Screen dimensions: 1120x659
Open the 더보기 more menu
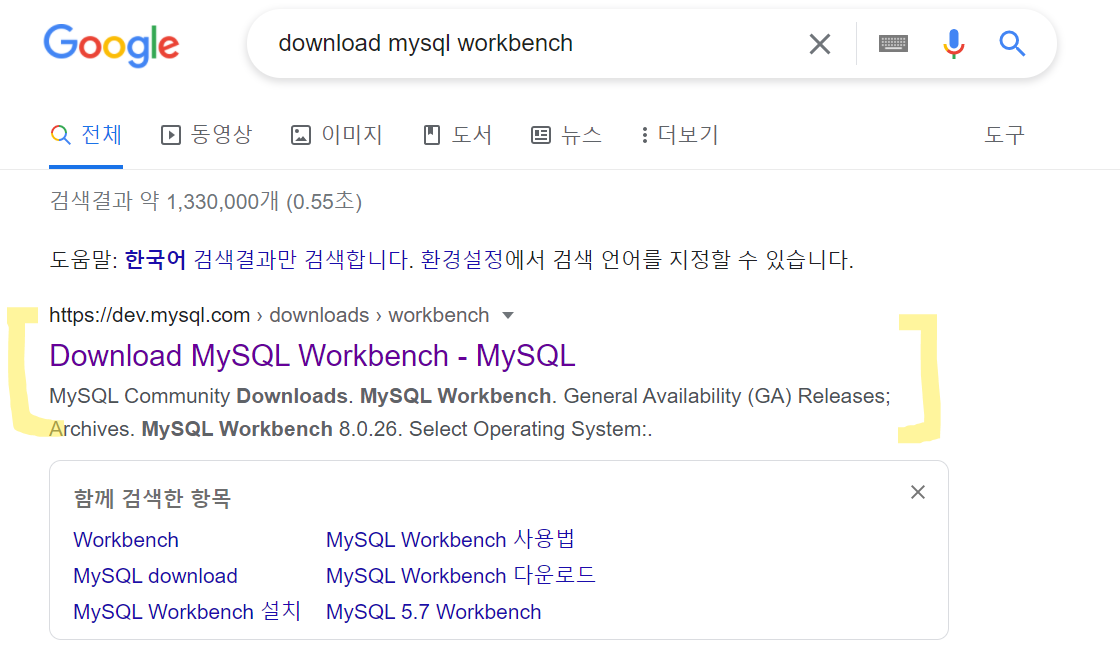pyautogui.click(x=679, y=135)
